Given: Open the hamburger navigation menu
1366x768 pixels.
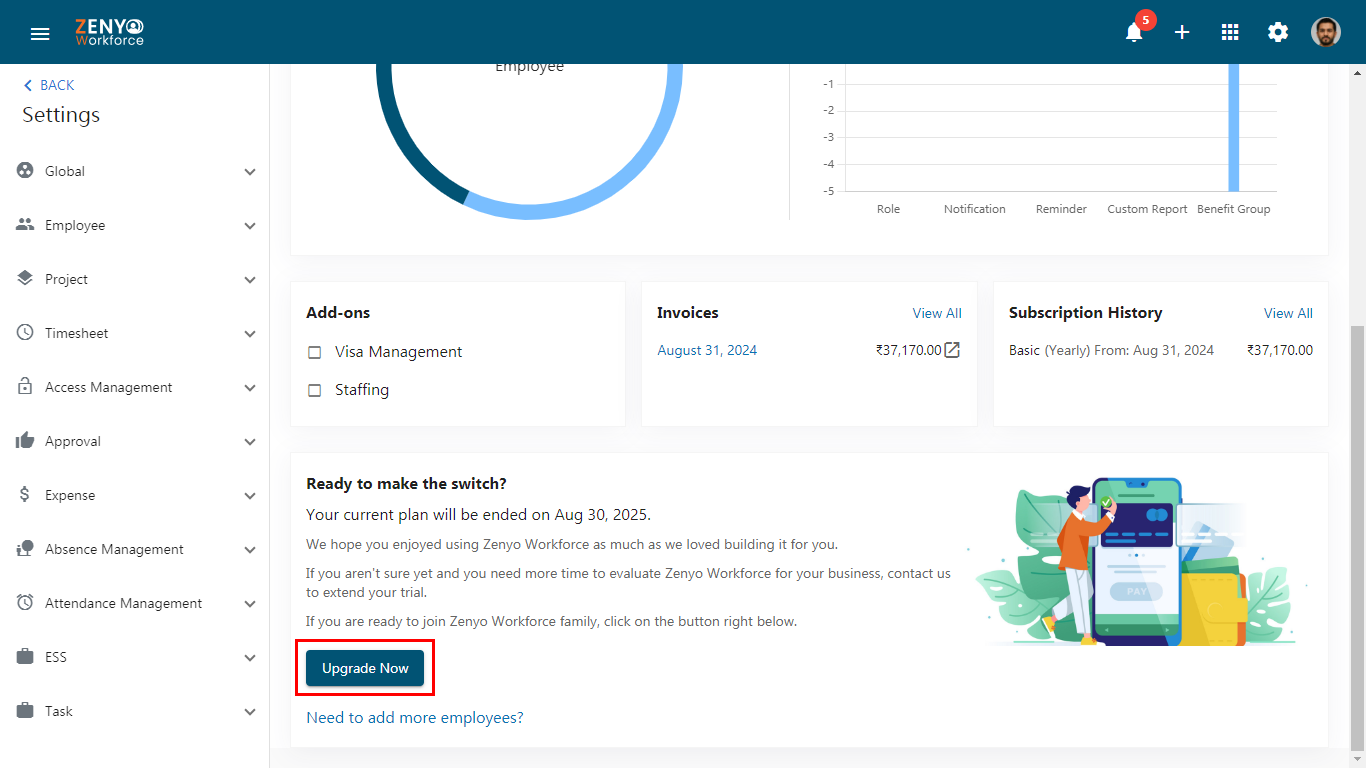Looking at the screenshot, I should point(40,33).
